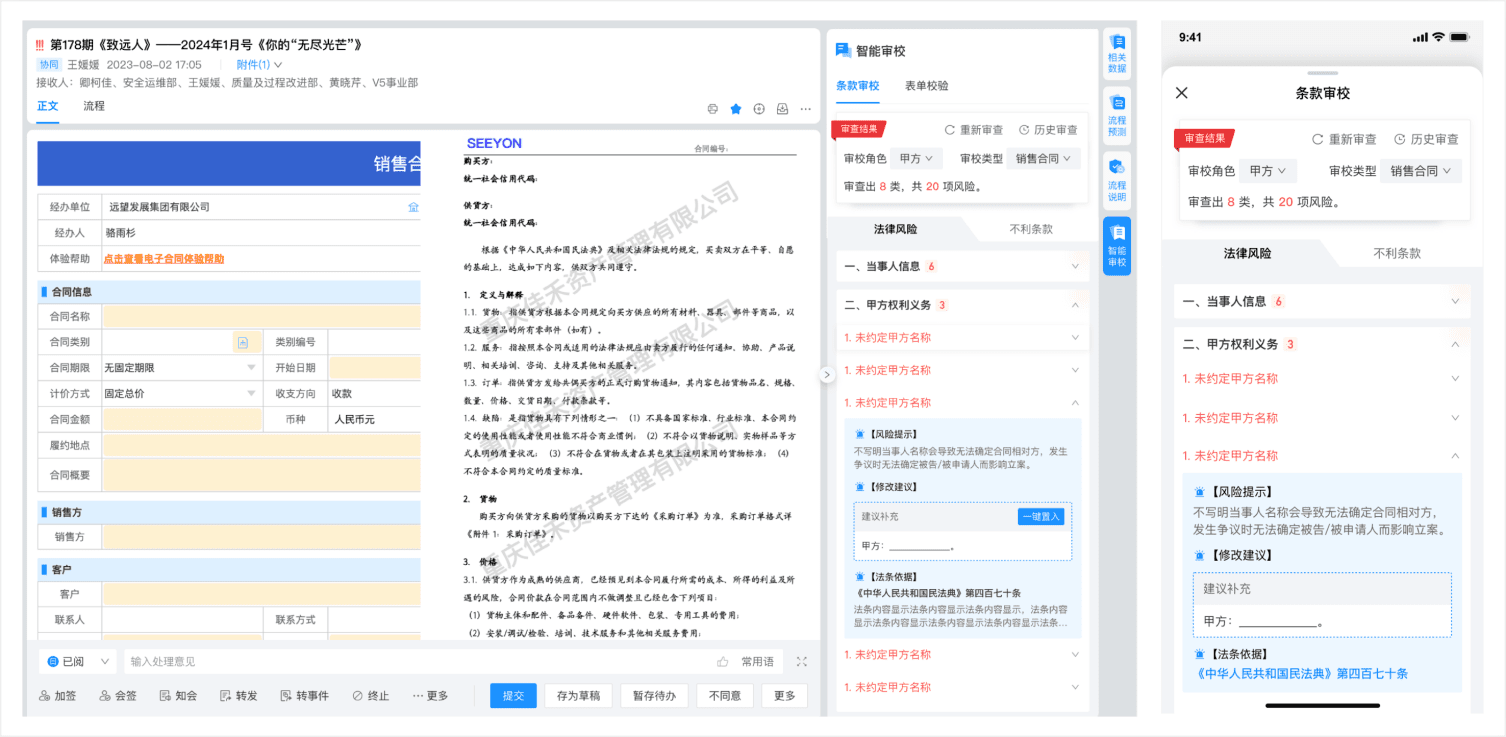1506x737 pixels.
Task: Open desktop 审校角色 甲方 dropdown
Action: [916, 158]
